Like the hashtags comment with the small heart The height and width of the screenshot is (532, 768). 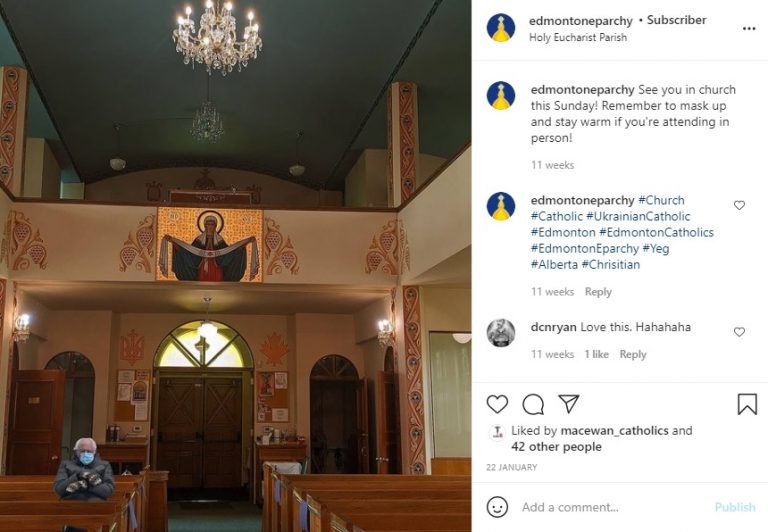pos(739,205)
